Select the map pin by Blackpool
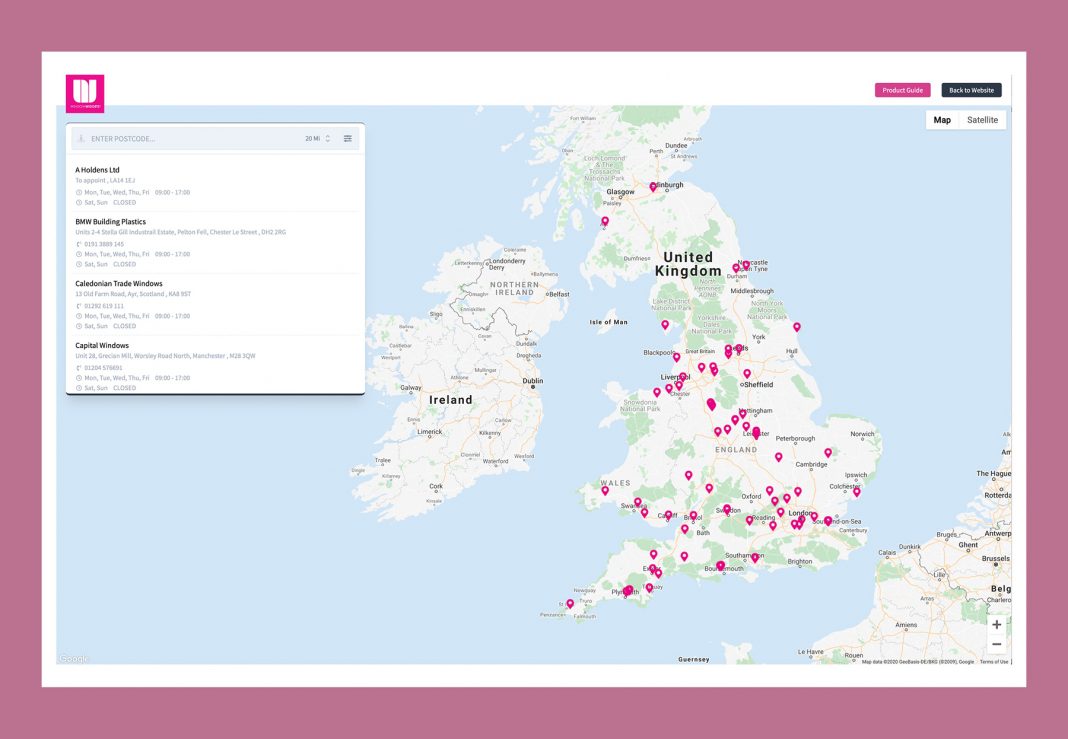Screen dimensions: 1068x739 (676, 357)
